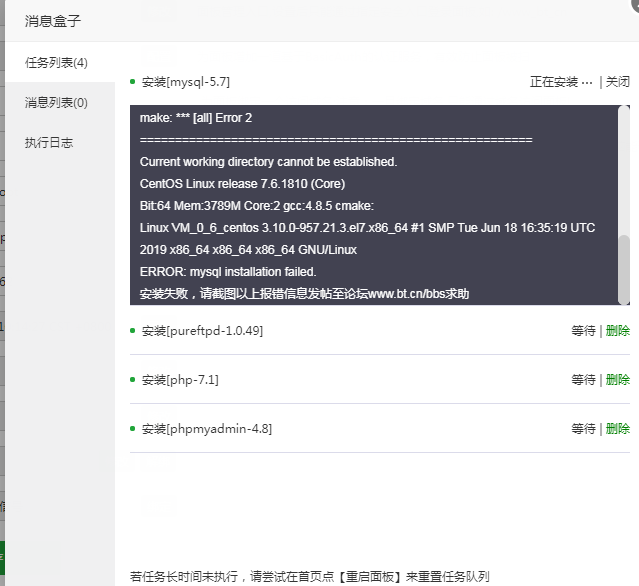The image size is (639, 586).
Task: Click the 安装失败 forum help message line
Action: tap(304, 294)
